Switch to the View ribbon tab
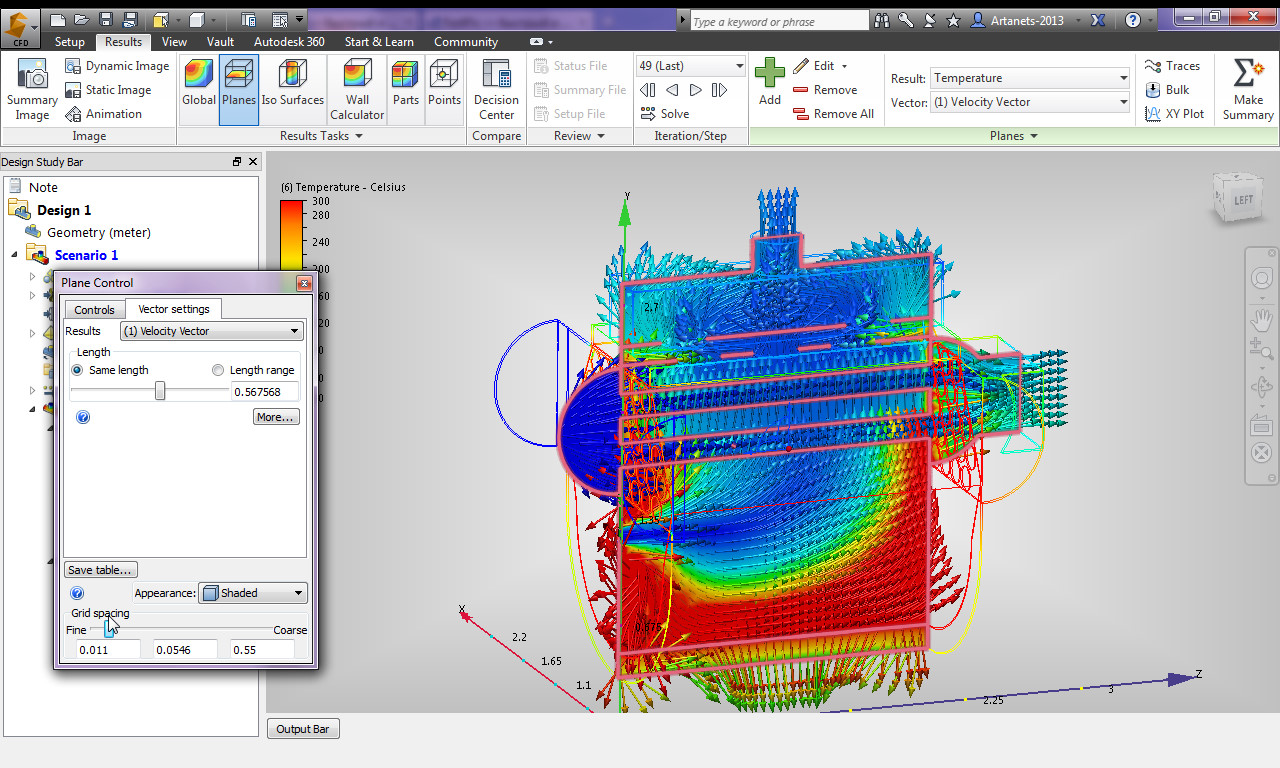The image size is (1280, 768). [174, 42]
